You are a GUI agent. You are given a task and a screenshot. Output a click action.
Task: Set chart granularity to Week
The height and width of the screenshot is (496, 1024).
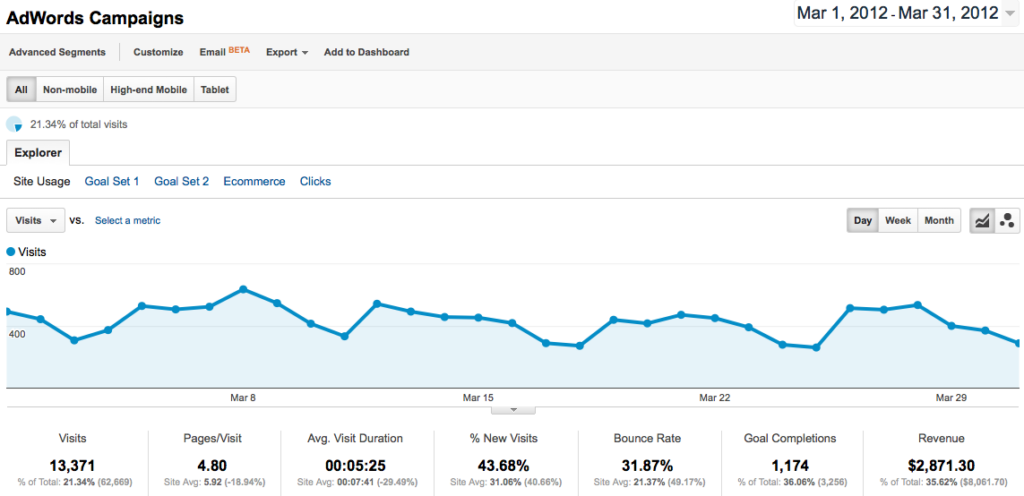point(898,221)
